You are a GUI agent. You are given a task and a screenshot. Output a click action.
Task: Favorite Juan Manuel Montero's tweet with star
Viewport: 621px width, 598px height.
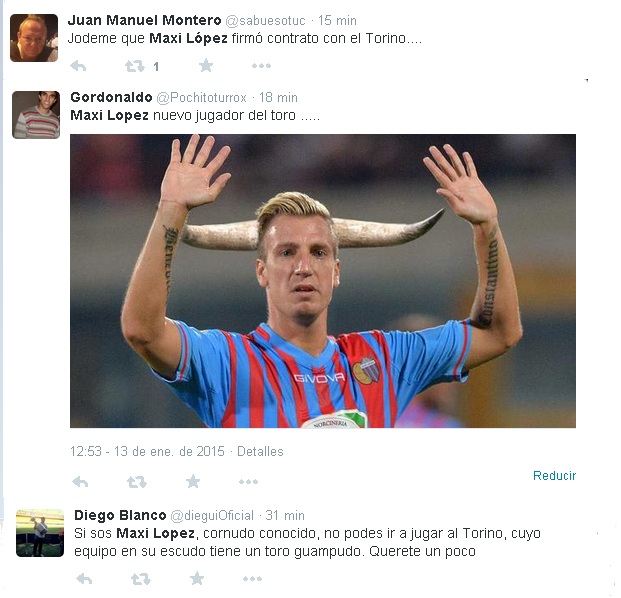tap(206, 65)
